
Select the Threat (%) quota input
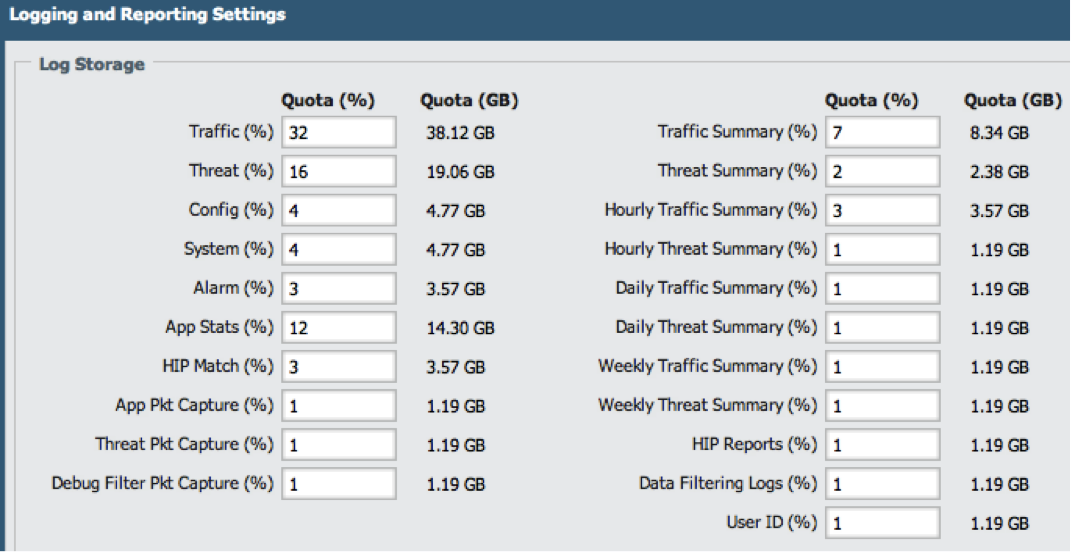click(338, 171)
